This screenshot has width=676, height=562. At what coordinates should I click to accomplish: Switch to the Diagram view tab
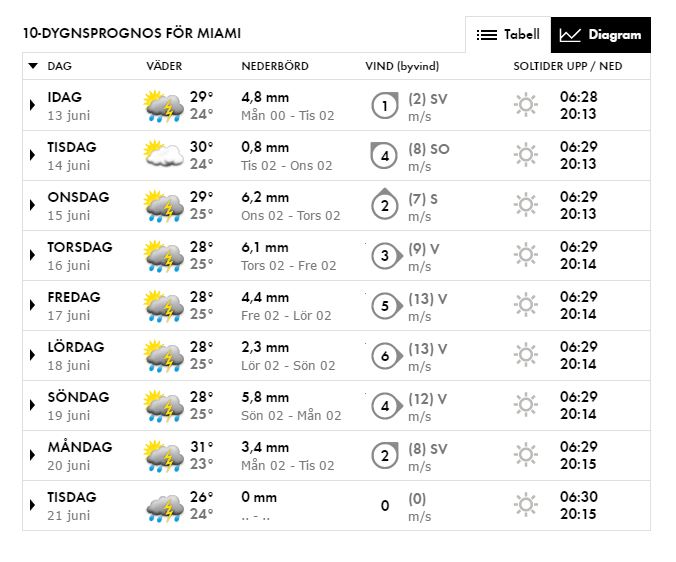(600, 35)
